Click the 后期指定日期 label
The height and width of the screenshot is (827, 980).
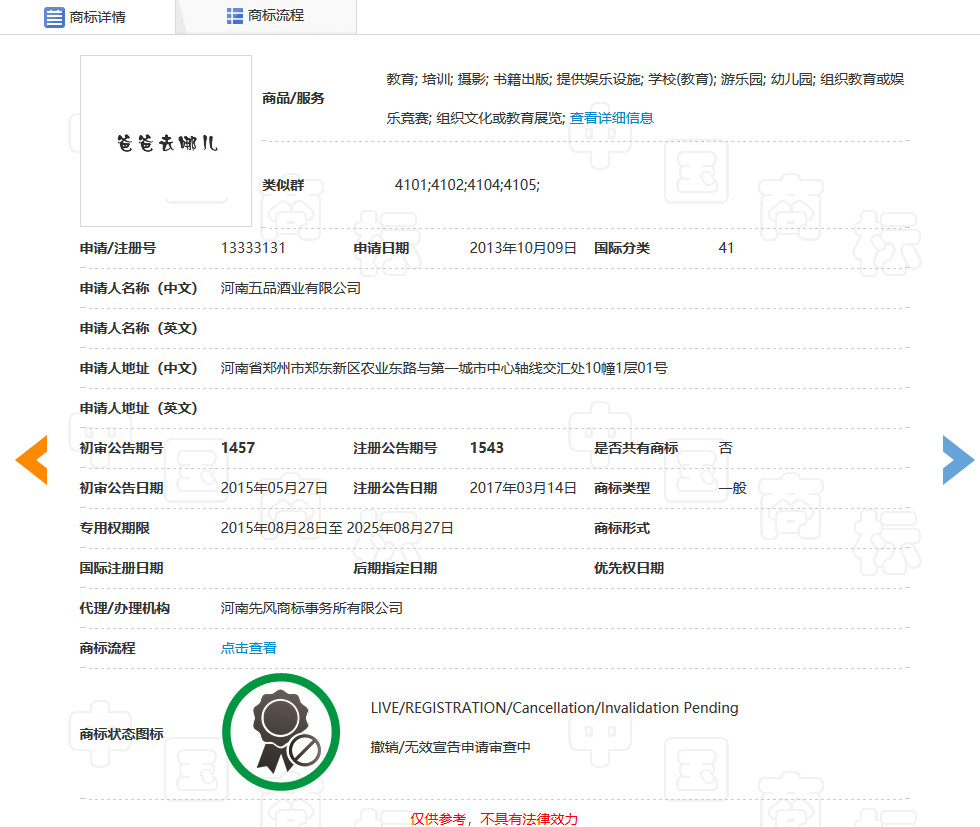tap(395, 568)
